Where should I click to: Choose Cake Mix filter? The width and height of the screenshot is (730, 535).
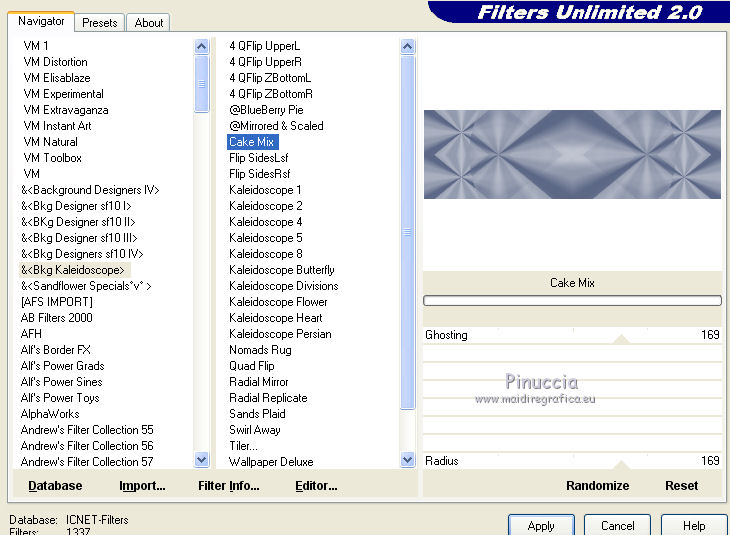pos(251,142)
